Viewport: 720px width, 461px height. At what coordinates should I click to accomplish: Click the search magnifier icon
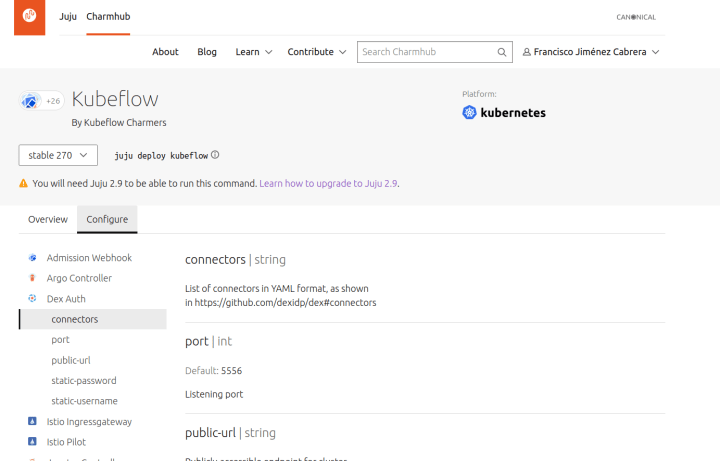(x=502, y=52)
